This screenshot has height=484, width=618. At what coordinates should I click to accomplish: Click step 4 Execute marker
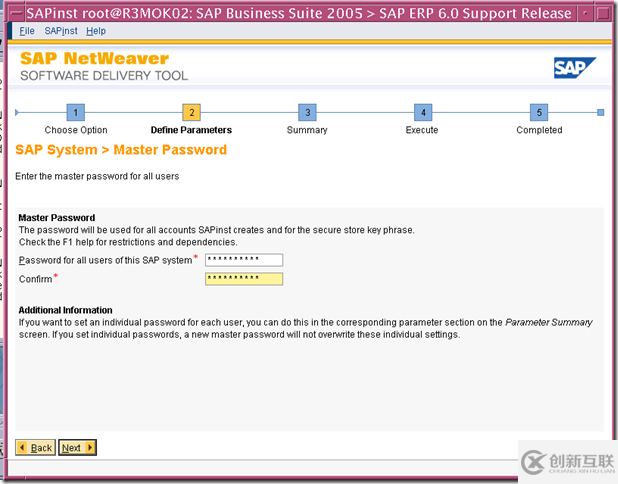(x=423, y=112)
